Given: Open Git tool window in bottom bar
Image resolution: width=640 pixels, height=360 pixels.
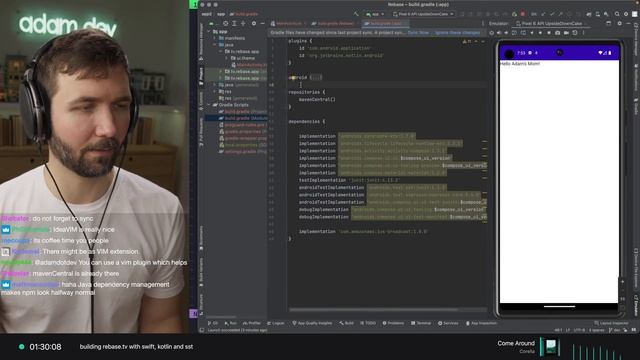Looking at the screenshot, I should coord(213,323).
